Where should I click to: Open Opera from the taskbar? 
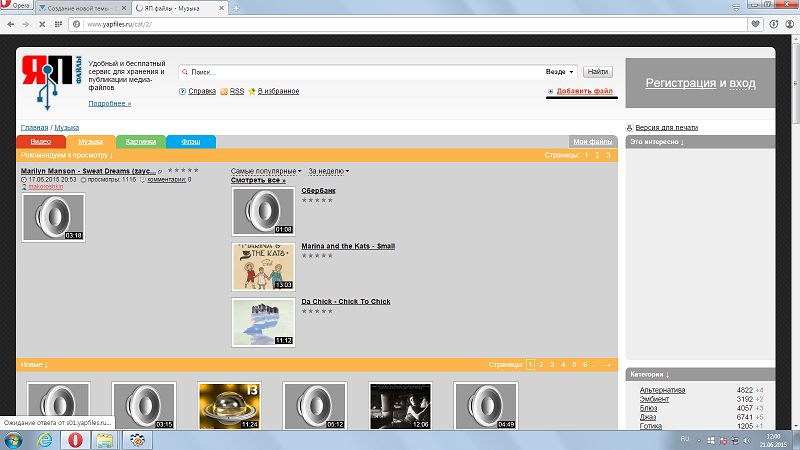[77, 440]
